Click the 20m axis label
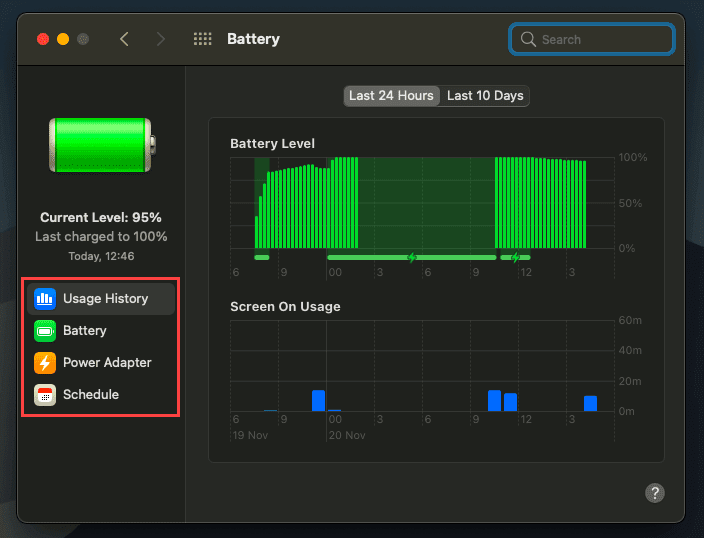Screen dimensions: 704x538 630,381
